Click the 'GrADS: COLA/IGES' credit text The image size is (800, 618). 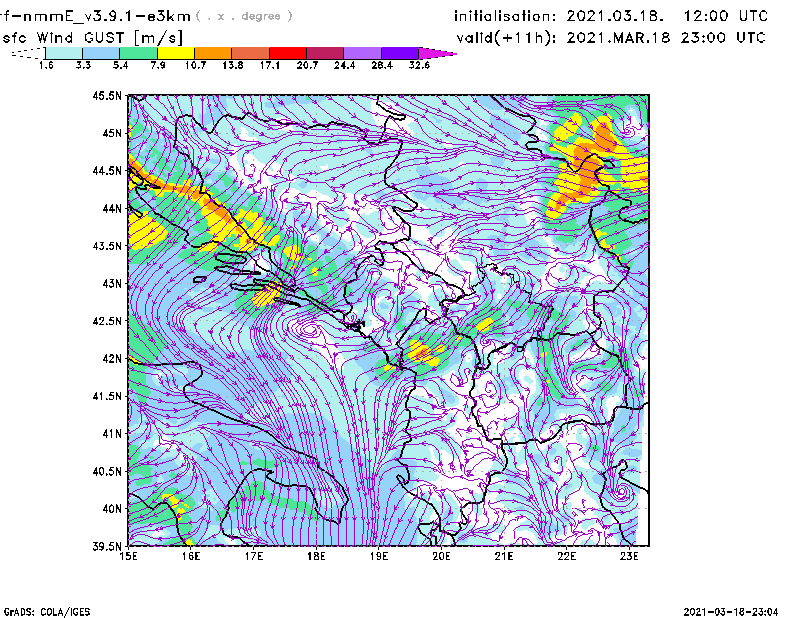(47, 612)
